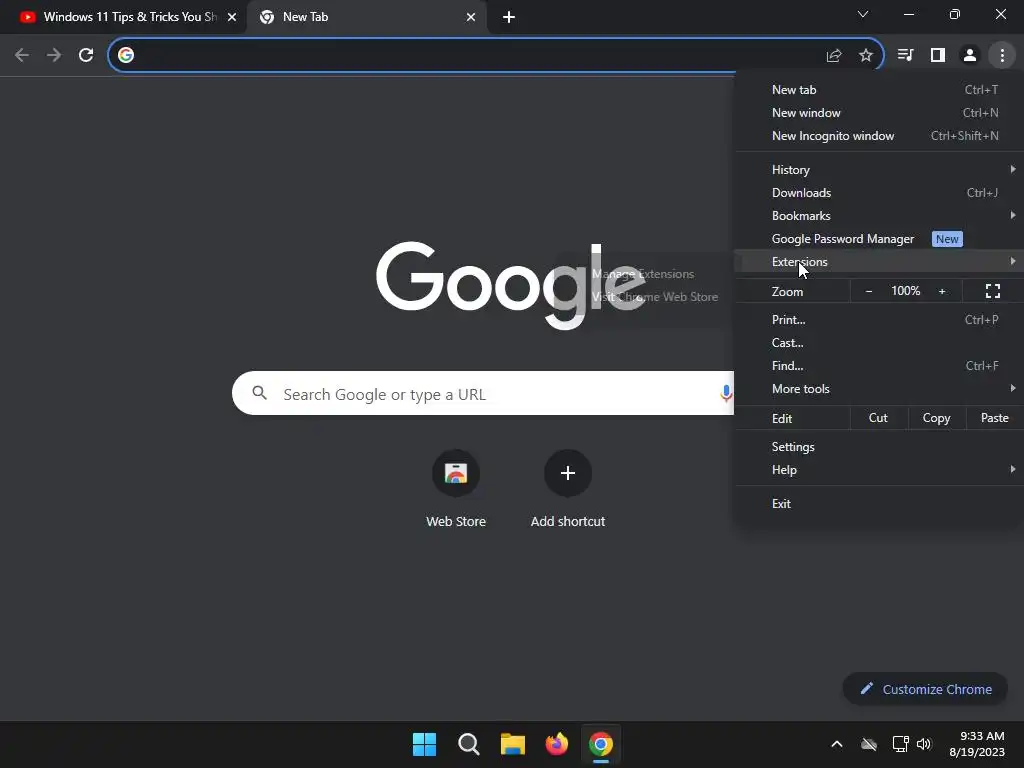
Task: Click the Chrome taskbar icon
Action: 601,744
